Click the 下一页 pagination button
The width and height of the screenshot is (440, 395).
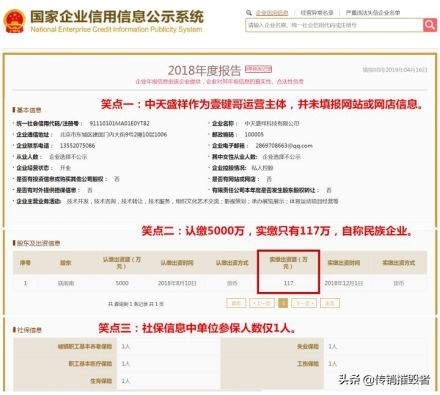[x=304, y=303]
